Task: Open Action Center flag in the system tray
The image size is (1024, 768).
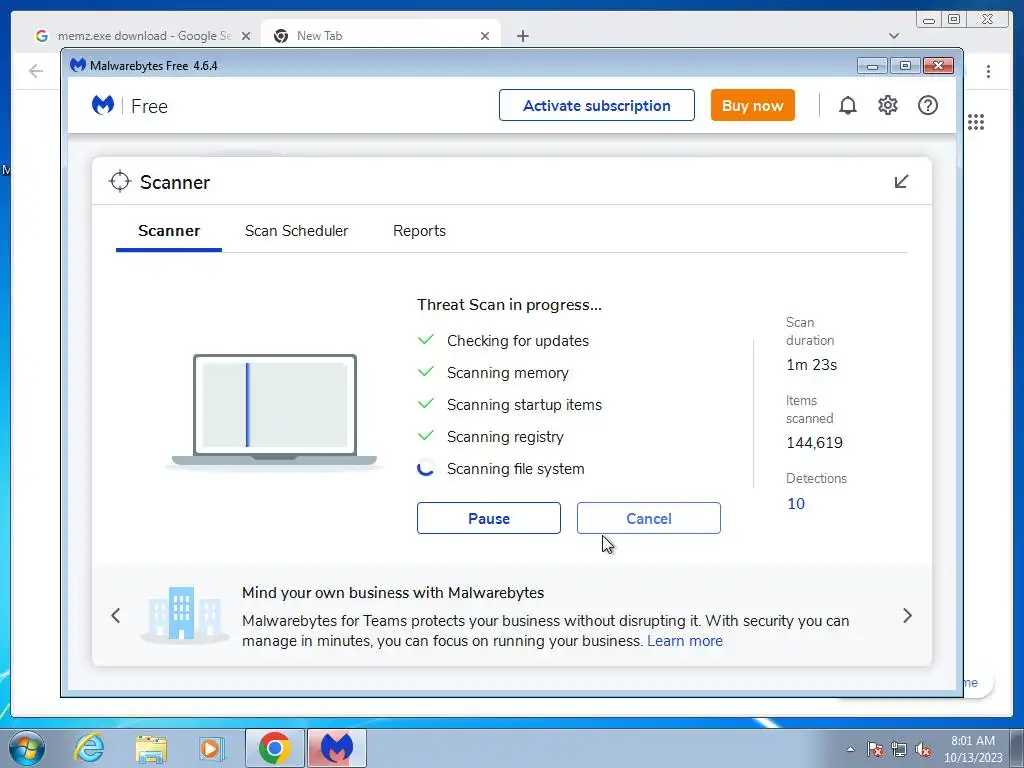Action: (x=874, y=749)
